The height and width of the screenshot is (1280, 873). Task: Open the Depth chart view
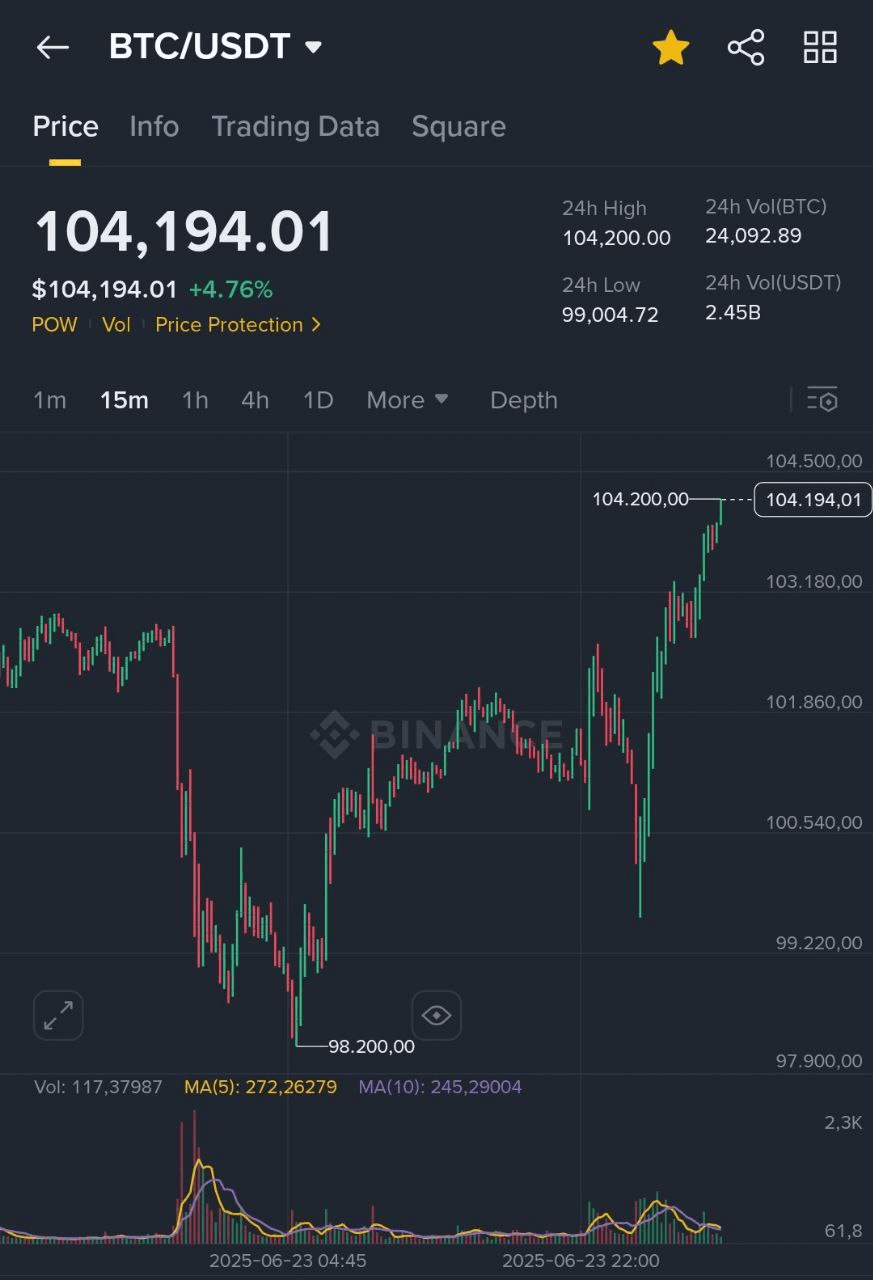tap(523, 400)
